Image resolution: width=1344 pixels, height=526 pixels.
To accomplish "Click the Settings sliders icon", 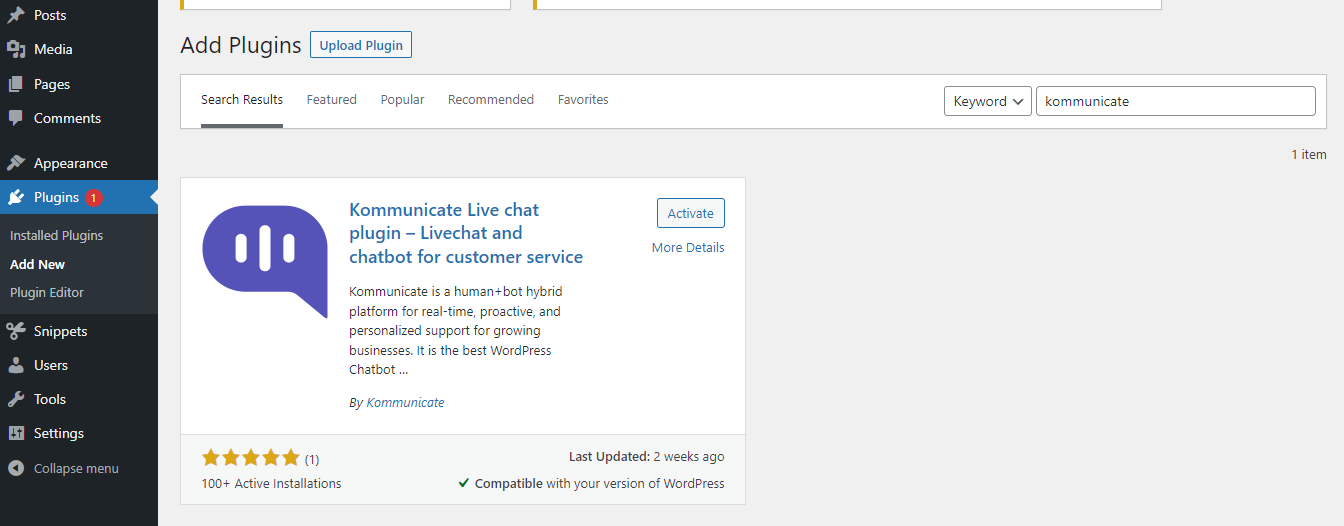I will tap(16, 433).
